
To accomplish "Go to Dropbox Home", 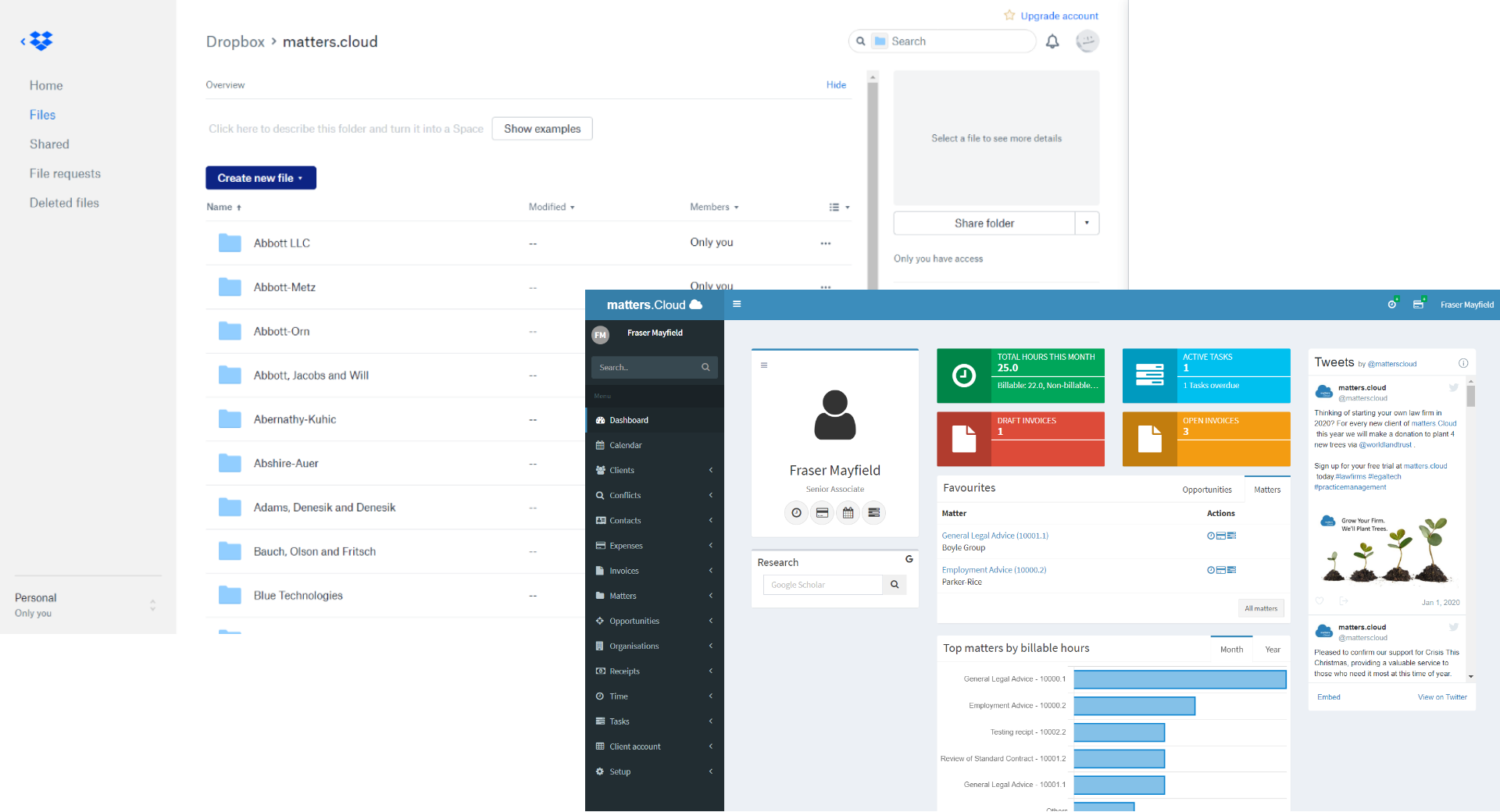I will 46,86.
